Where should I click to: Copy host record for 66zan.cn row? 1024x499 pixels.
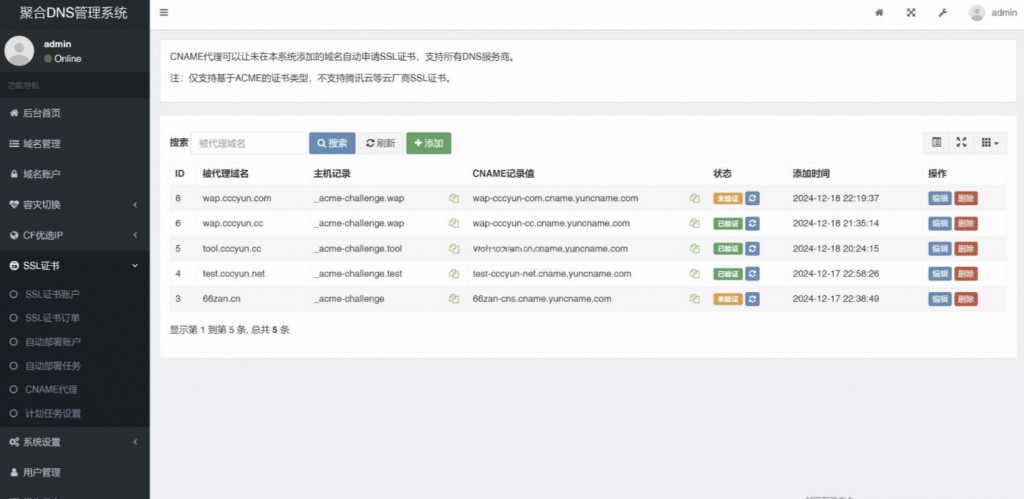tap(454, 299)
